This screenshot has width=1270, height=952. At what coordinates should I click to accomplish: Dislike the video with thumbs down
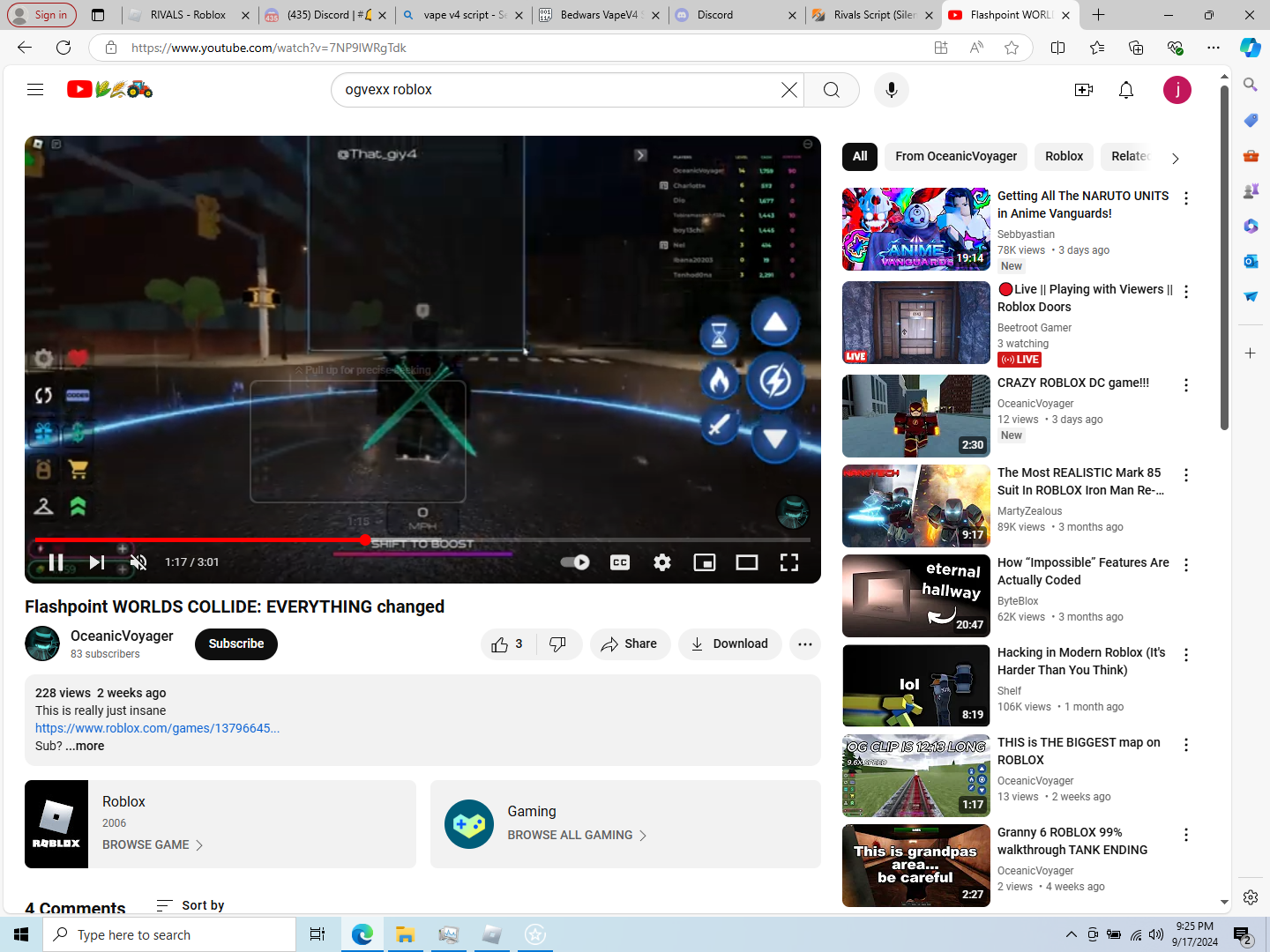(558, 644)
